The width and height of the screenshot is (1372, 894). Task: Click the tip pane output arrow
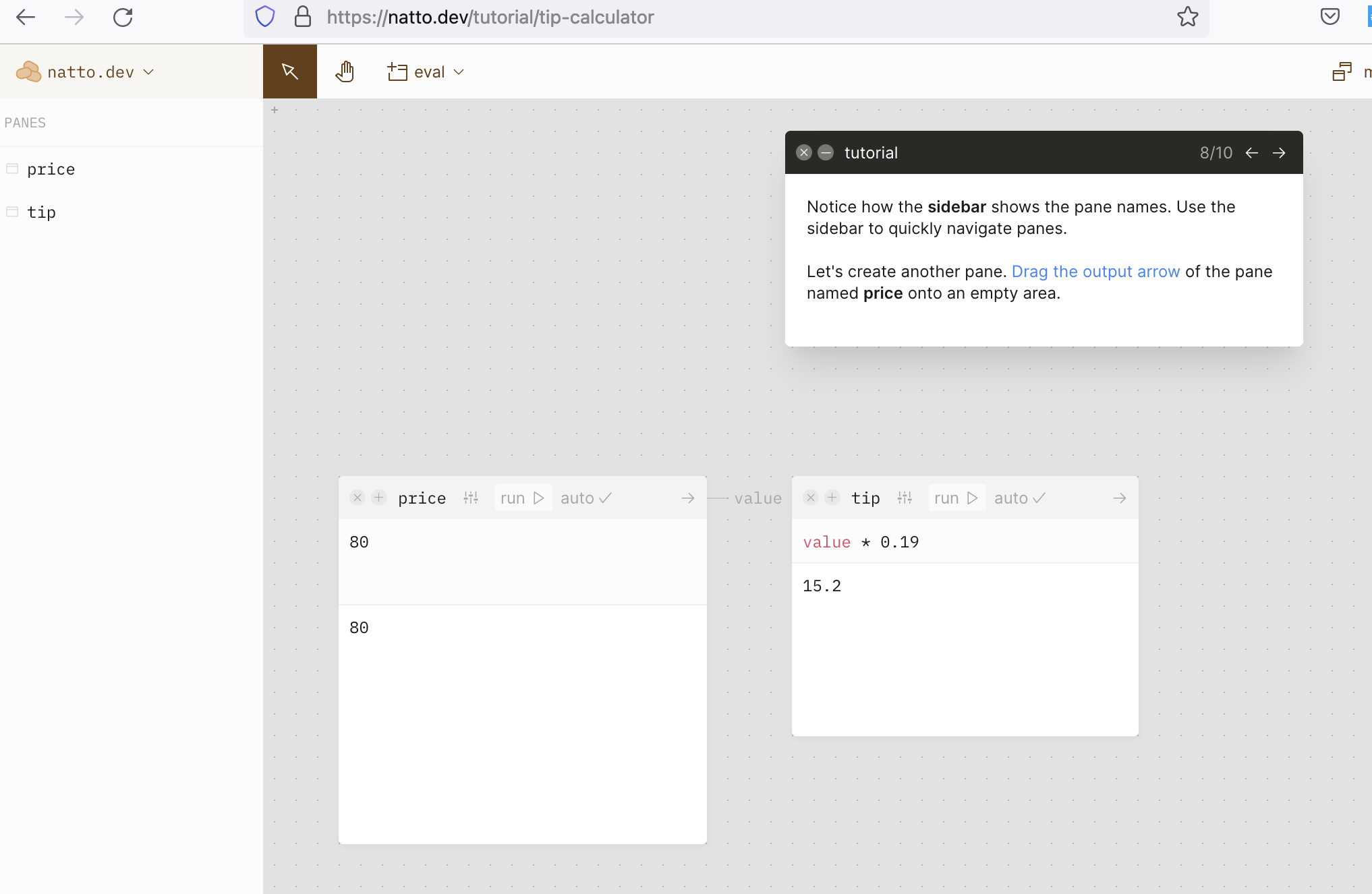(1119, 498)
